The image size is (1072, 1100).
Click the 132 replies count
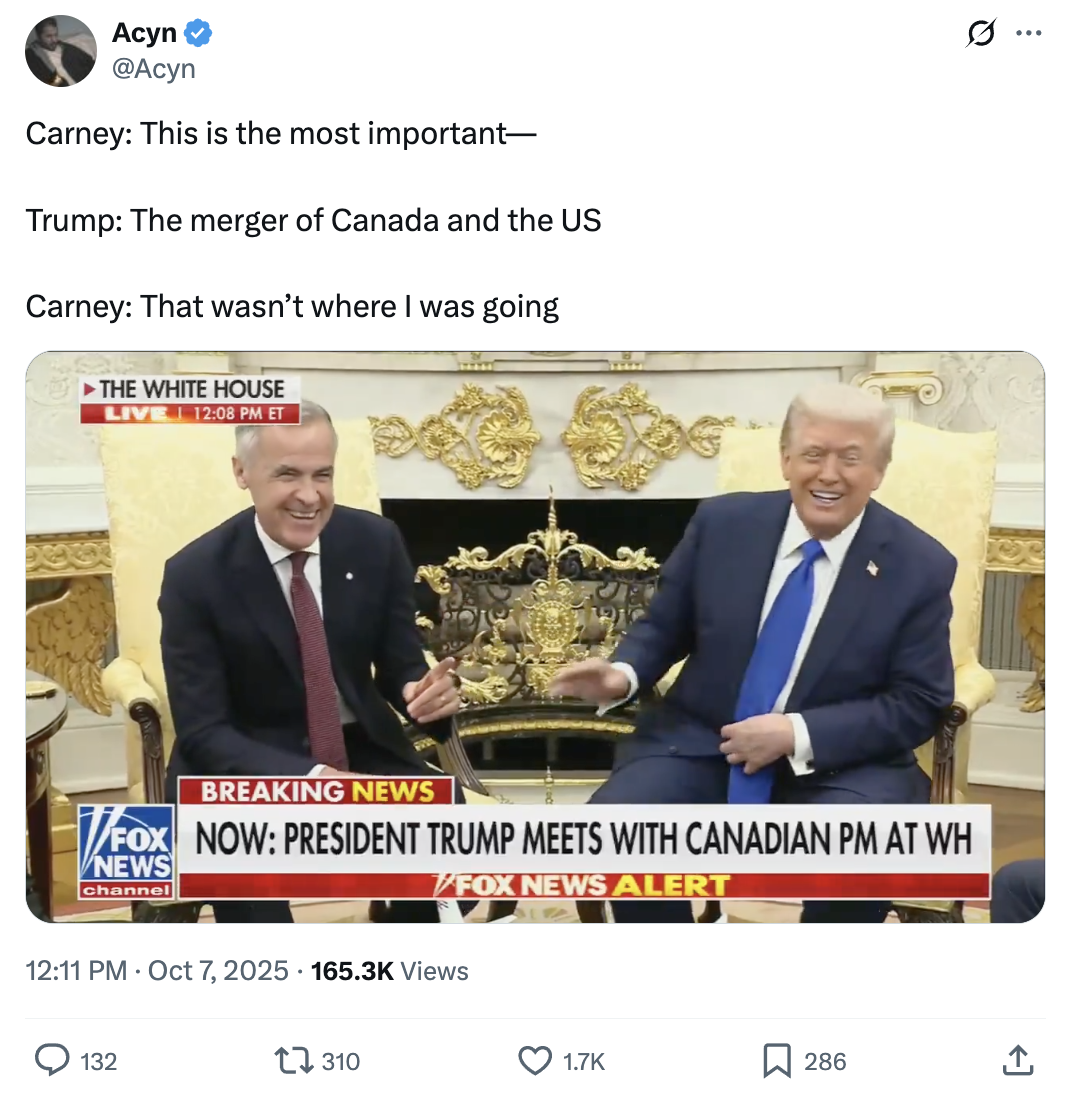[99, 1061]
